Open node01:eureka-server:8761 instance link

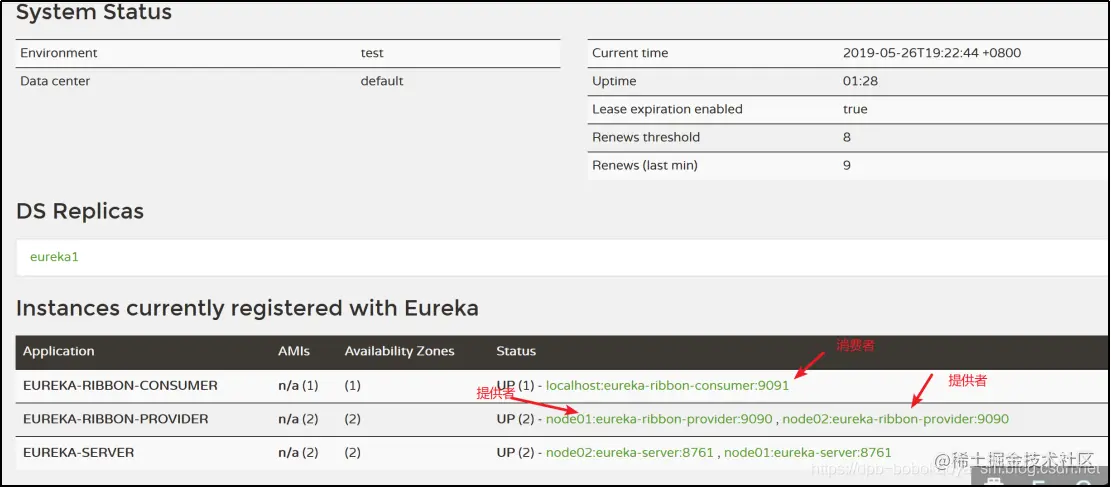coord(808,452)
